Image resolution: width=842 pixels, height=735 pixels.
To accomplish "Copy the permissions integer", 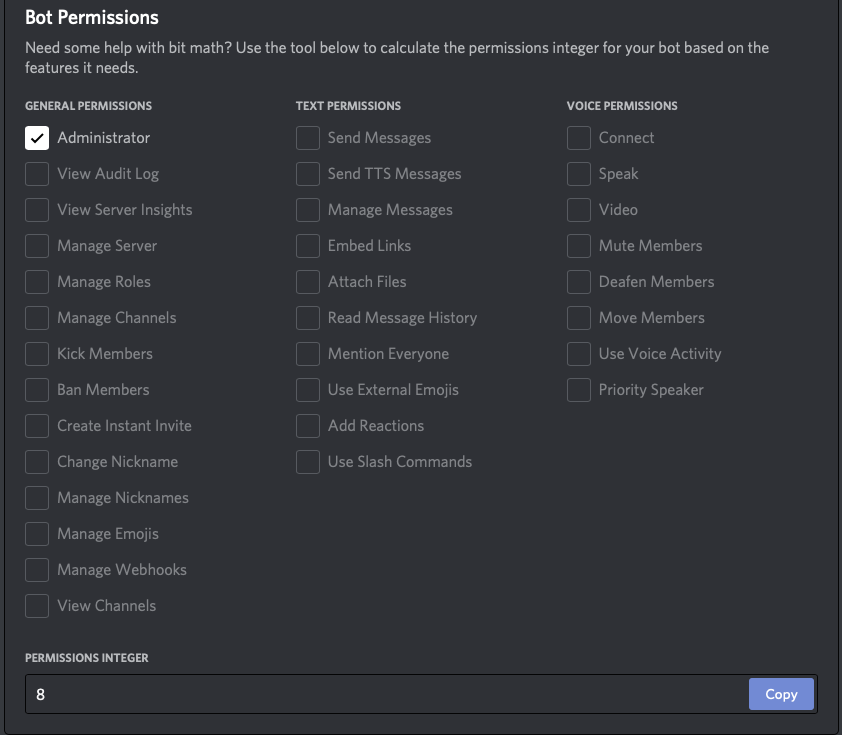I will tap(781, 694).
